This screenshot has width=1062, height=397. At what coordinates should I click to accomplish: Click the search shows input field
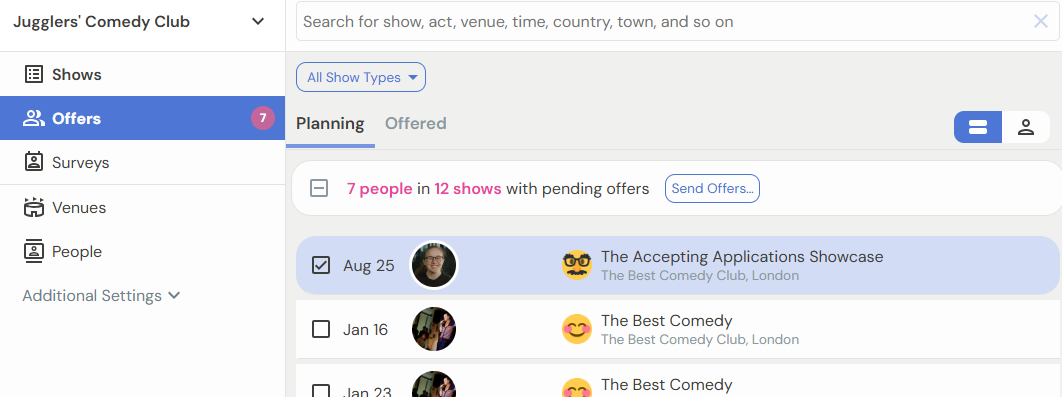[664, 22]
